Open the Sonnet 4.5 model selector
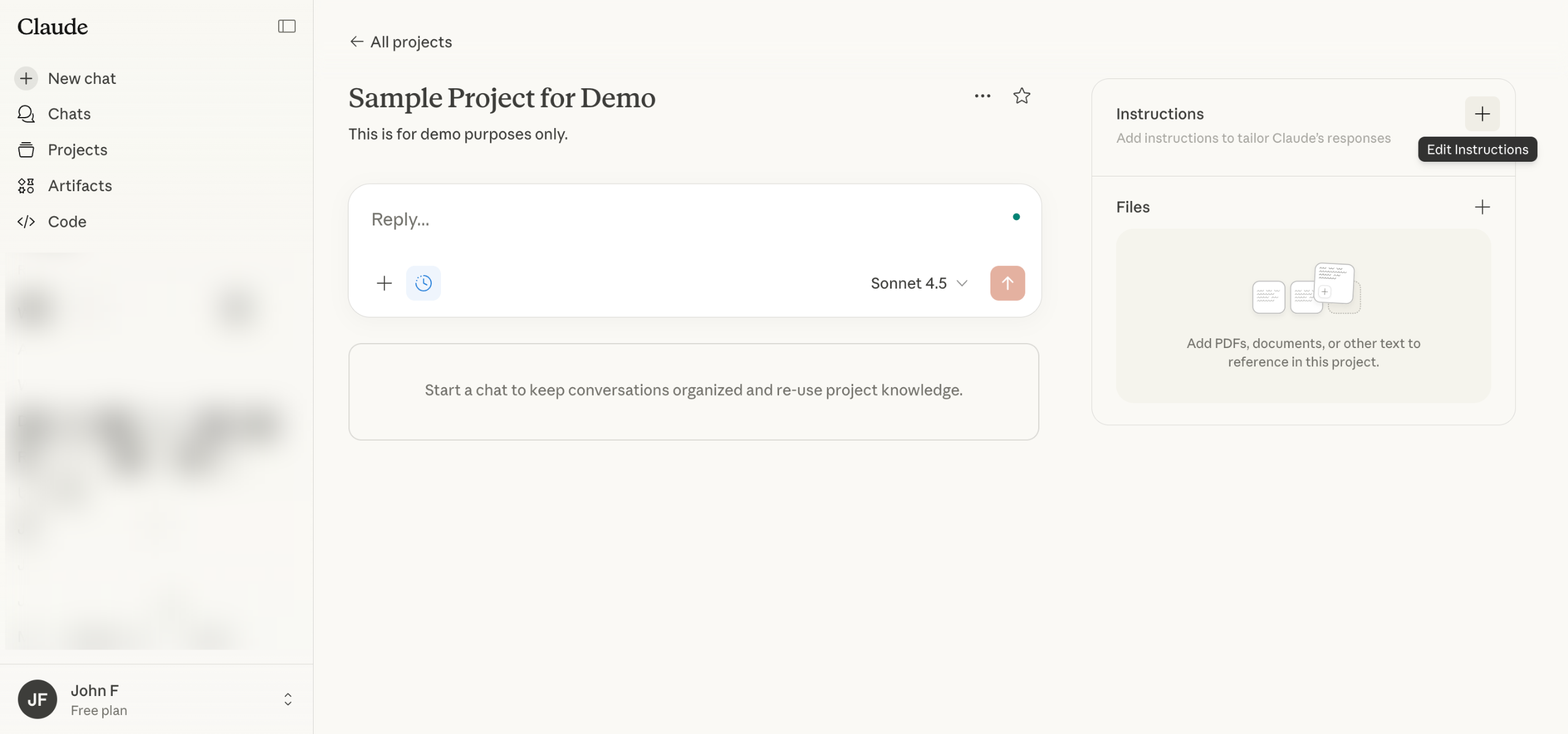 (x=919, y=283)
